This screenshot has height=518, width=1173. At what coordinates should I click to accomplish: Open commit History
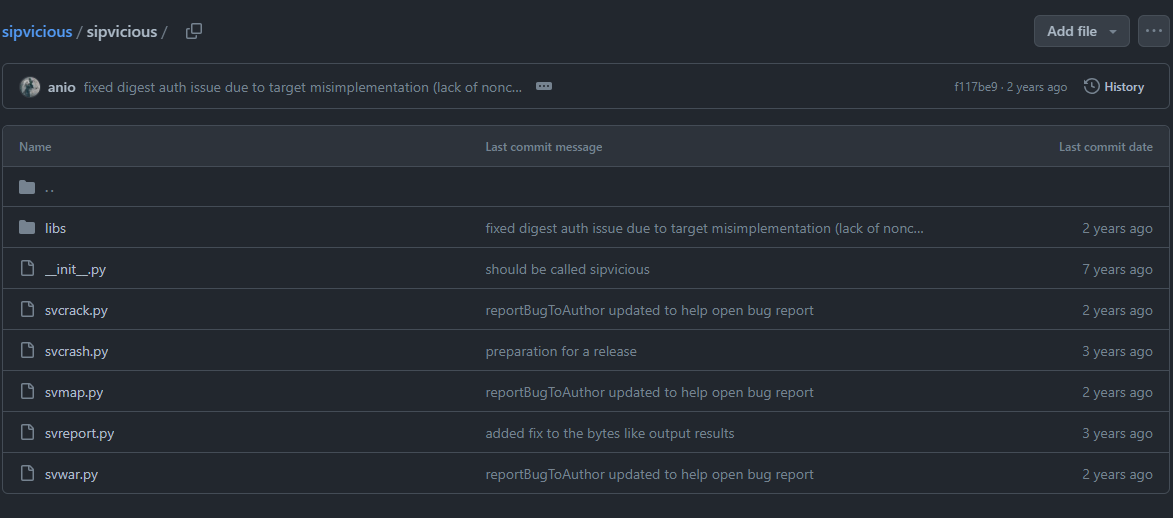click(x=1114, y=87)
